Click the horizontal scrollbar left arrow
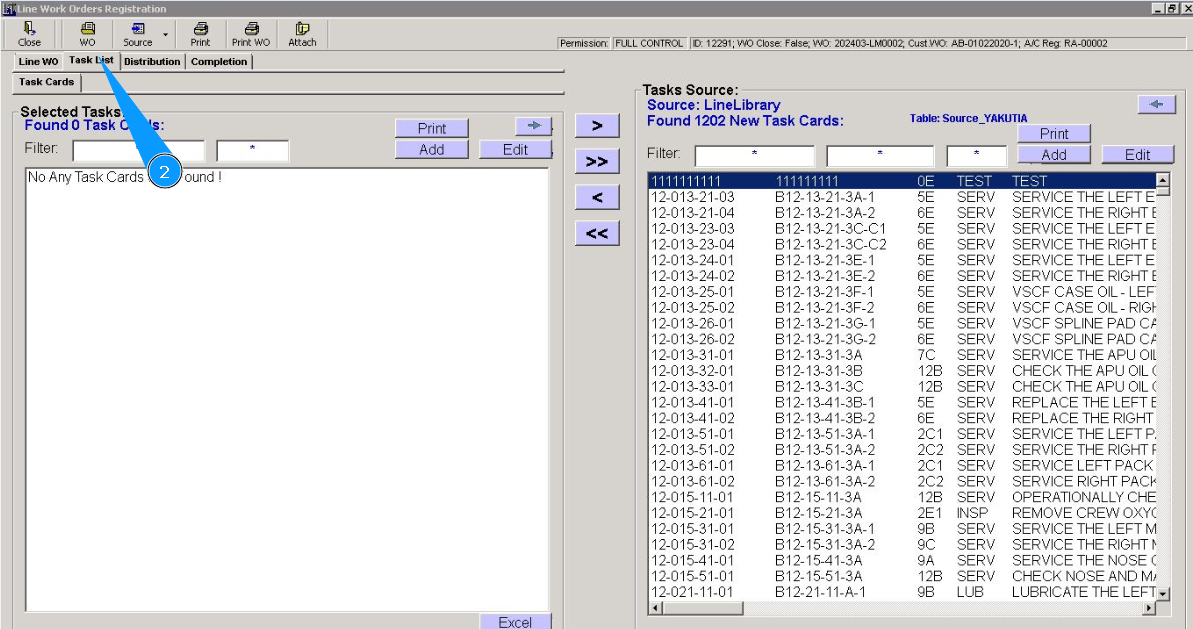Image resolution: width=1193 pixels, height=629 pixels. click(x=656, y=608)
